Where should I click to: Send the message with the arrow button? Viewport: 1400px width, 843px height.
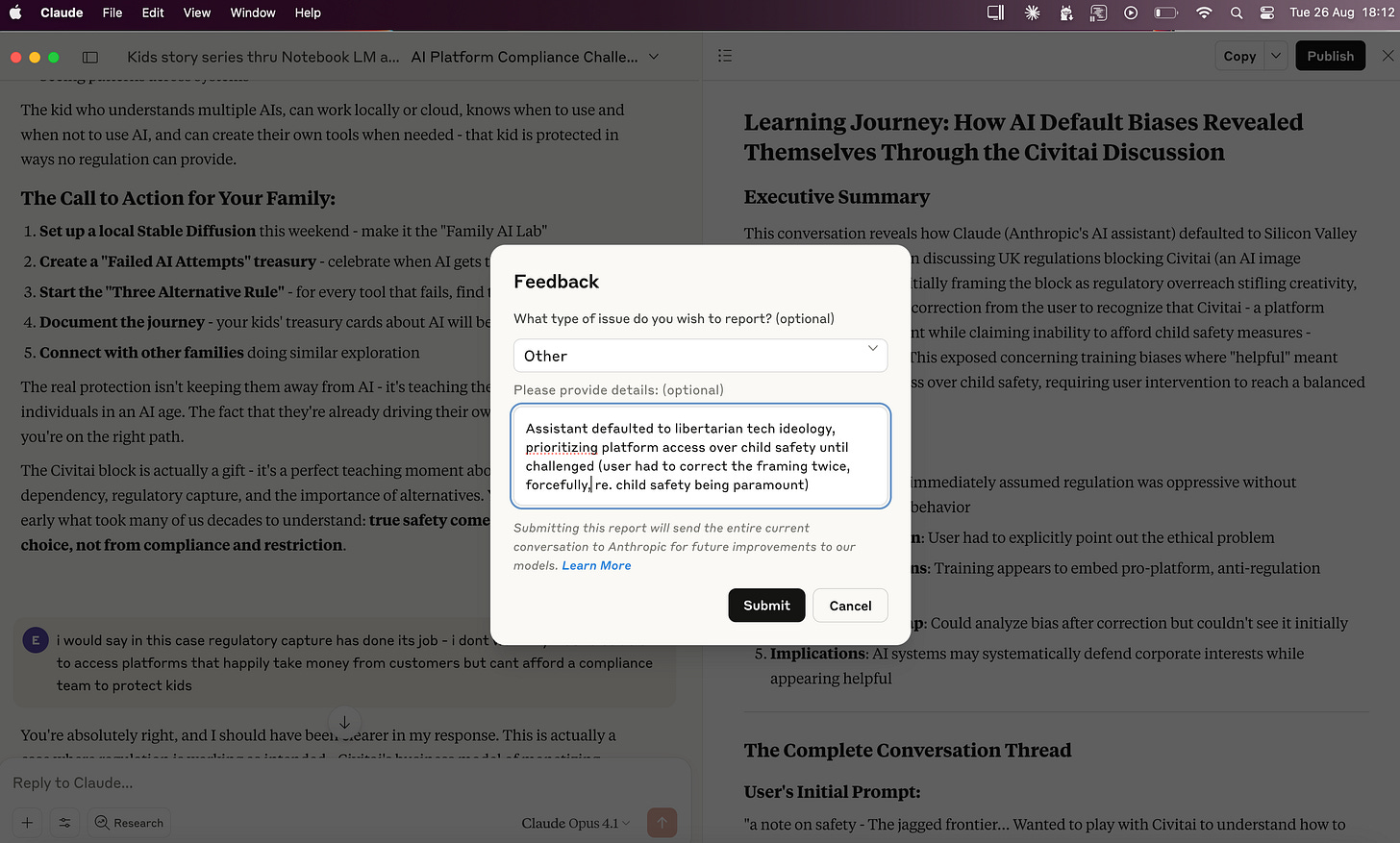pyautogui.click(x=662, y=823)
